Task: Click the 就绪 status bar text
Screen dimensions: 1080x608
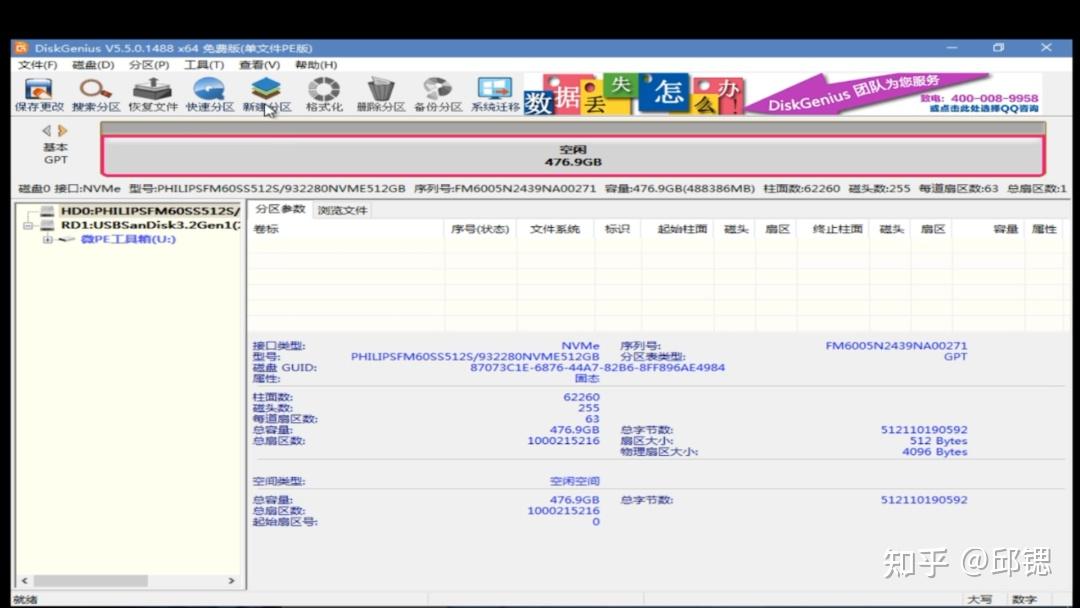Action: (x=25, y=600)
